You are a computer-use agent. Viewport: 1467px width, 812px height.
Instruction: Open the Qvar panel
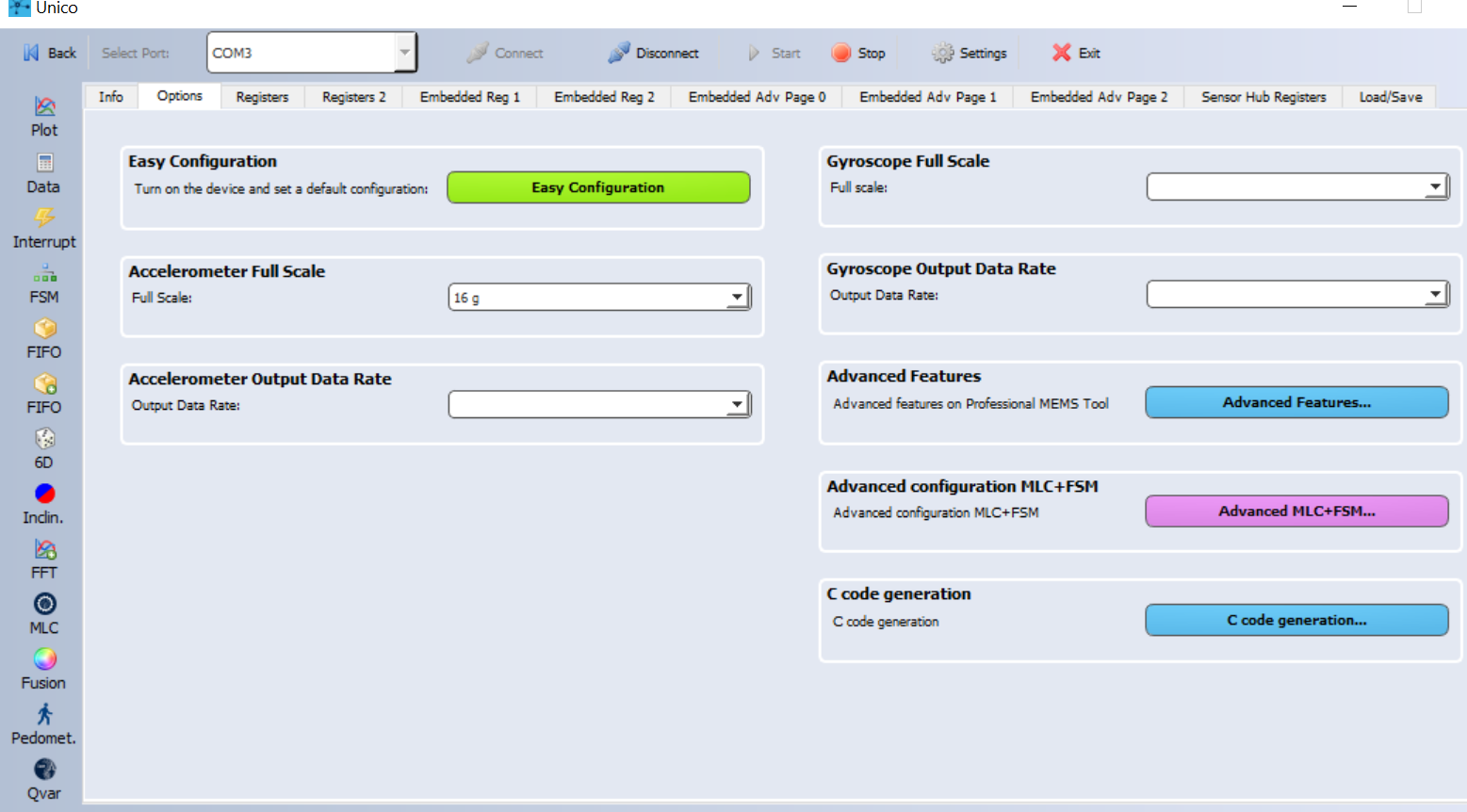(43, 775)
